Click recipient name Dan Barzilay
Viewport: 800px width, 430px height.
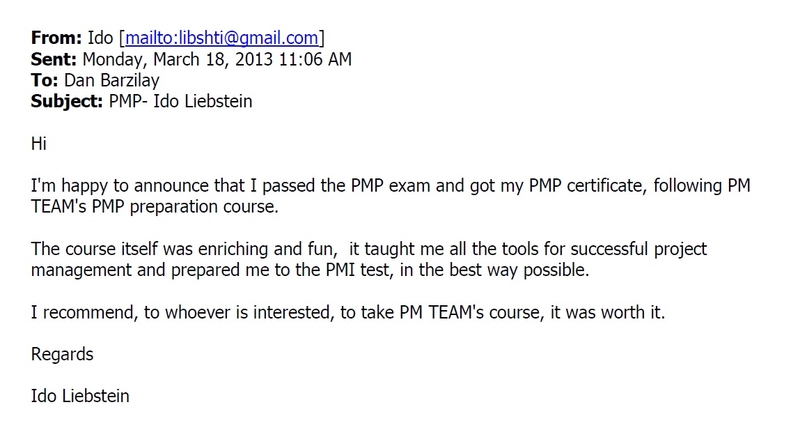112,81
